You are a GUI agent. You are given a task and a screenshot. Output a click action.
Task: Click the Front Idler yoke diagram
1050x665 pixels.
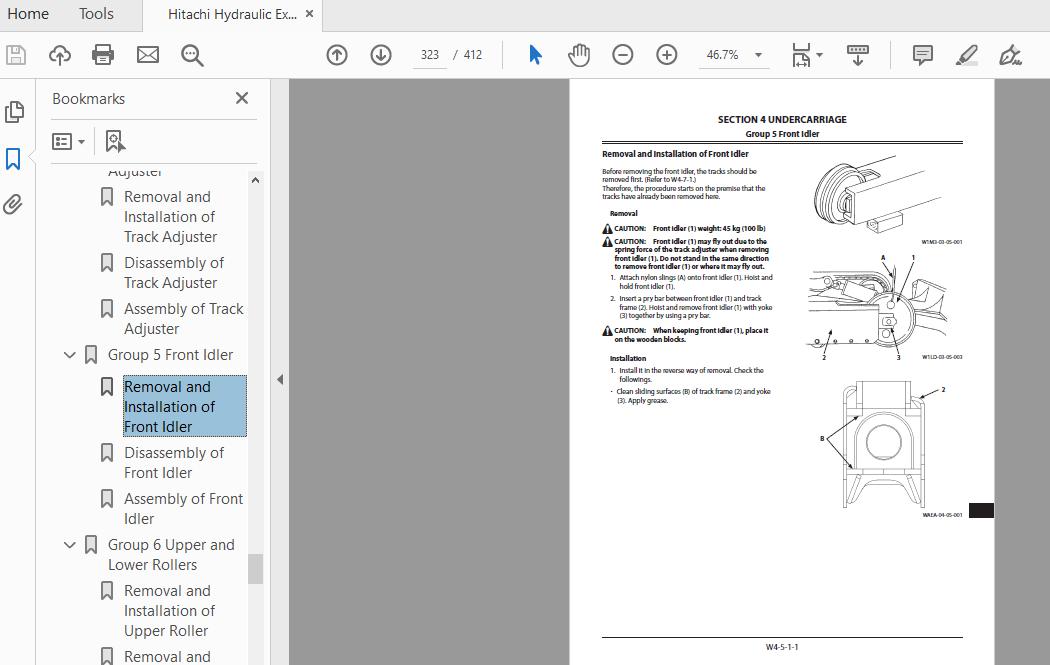883,446
